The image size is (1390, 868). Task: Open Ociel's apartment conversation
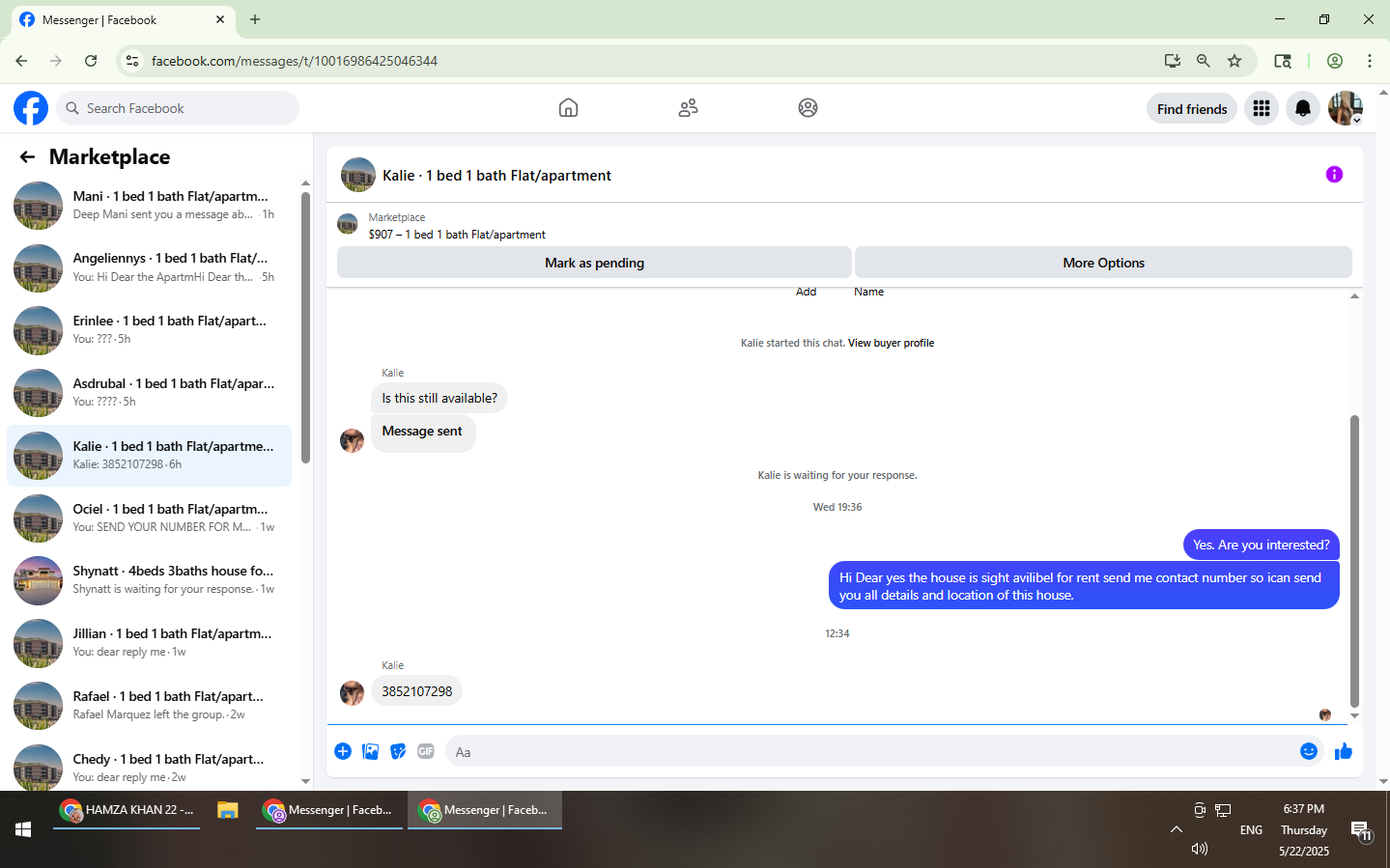click(x=150, y=518)
